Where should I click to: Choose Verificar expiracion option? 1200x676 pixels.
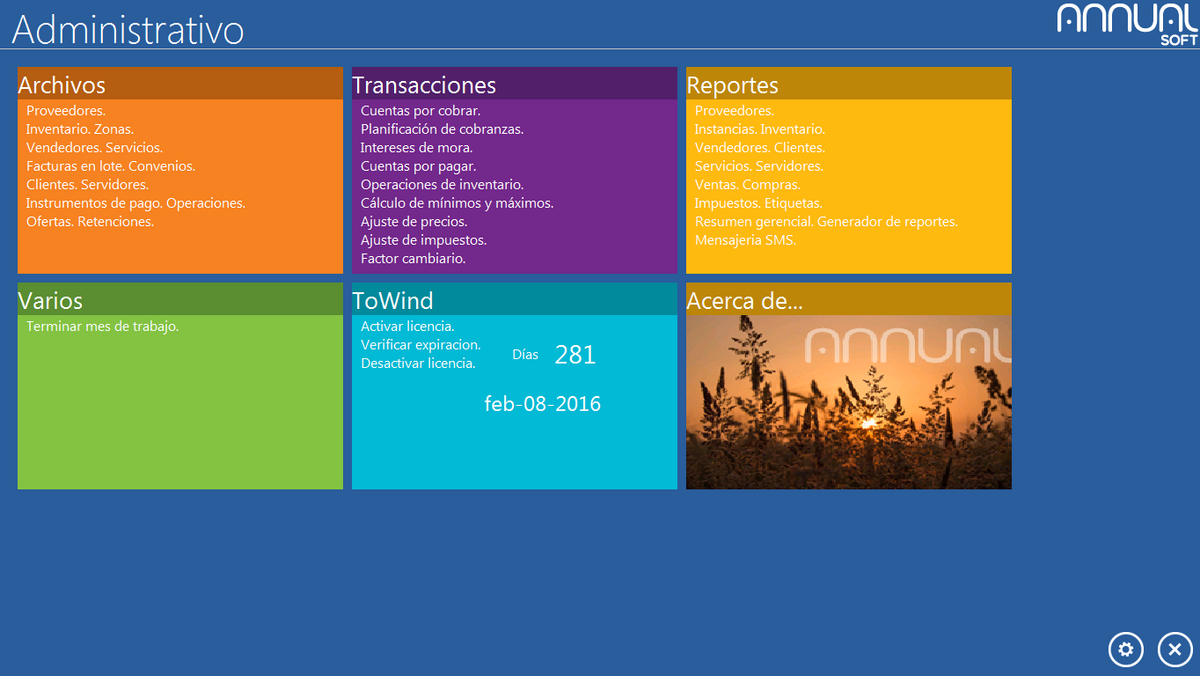[420, 344]
